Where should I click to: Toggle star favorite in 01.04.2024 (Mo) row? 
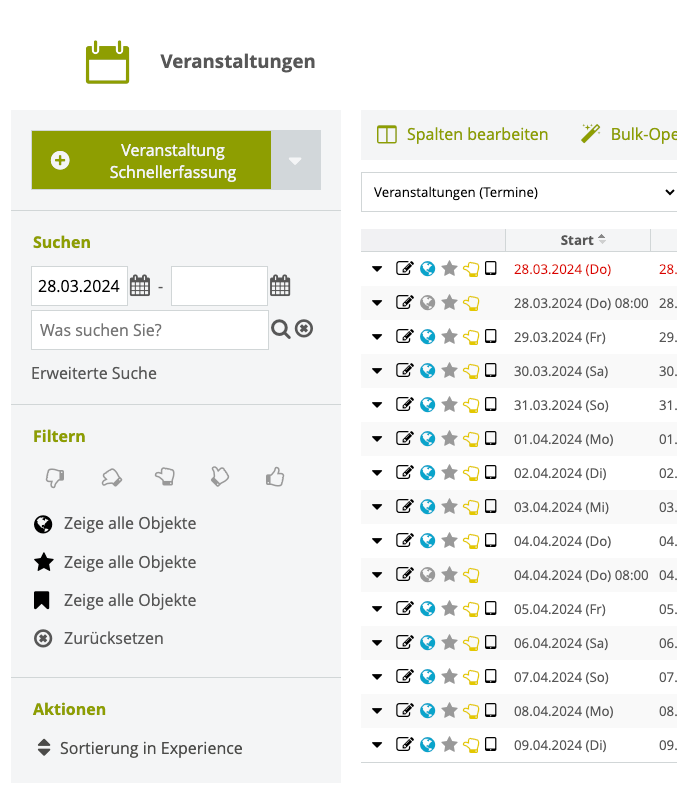coord(449,438)
